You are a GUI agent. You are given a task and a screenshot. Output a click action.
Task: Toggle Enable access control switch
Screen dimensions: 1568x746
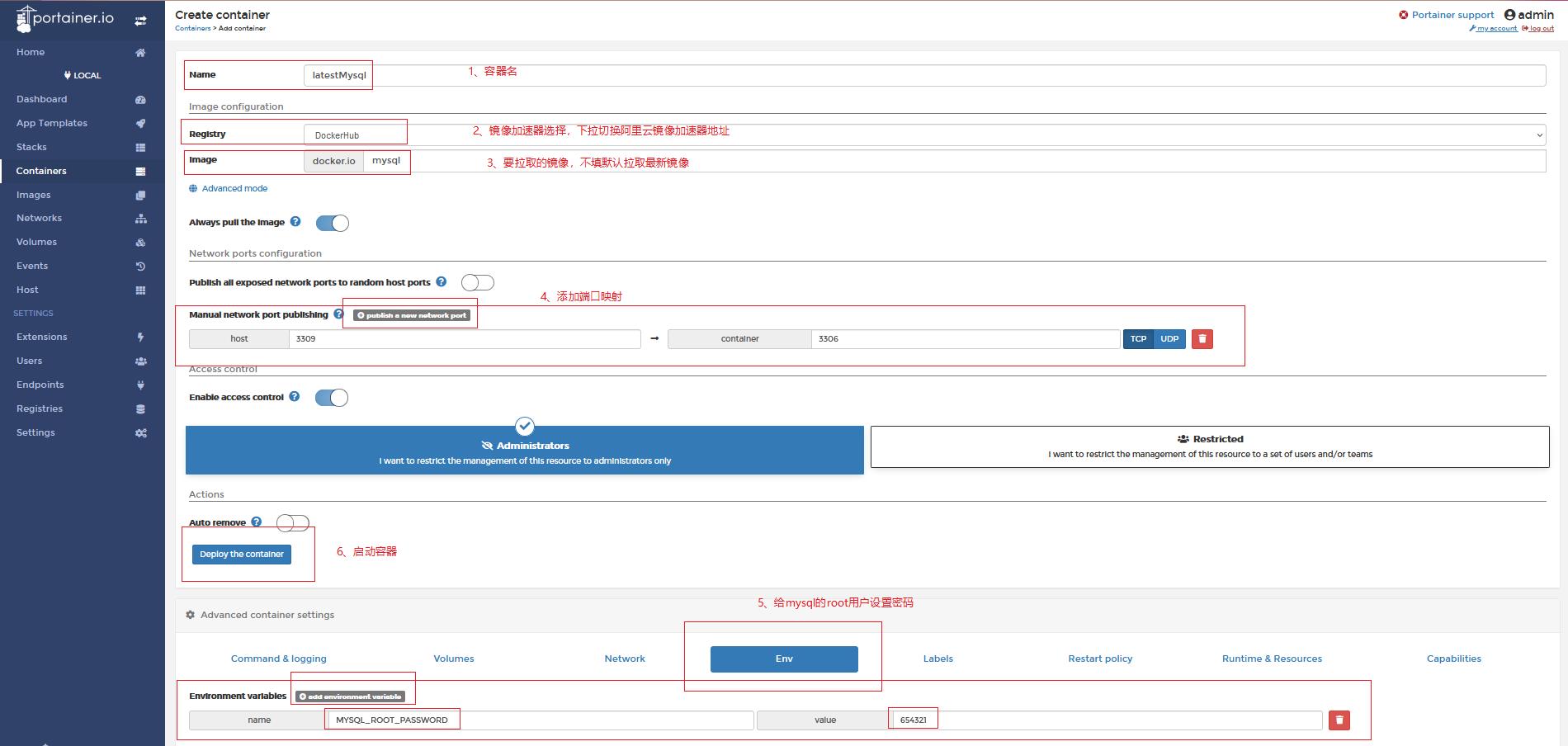click(x=332, y=398)
